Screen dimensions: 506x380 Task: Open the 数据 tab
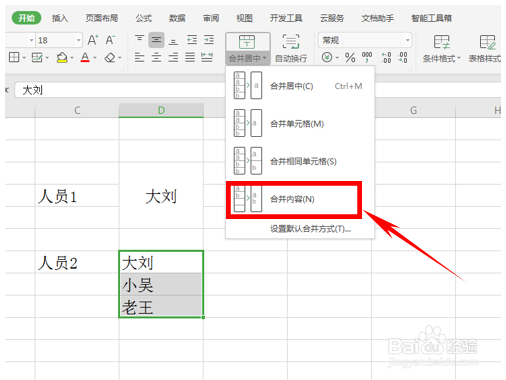(x=177, y=18)
